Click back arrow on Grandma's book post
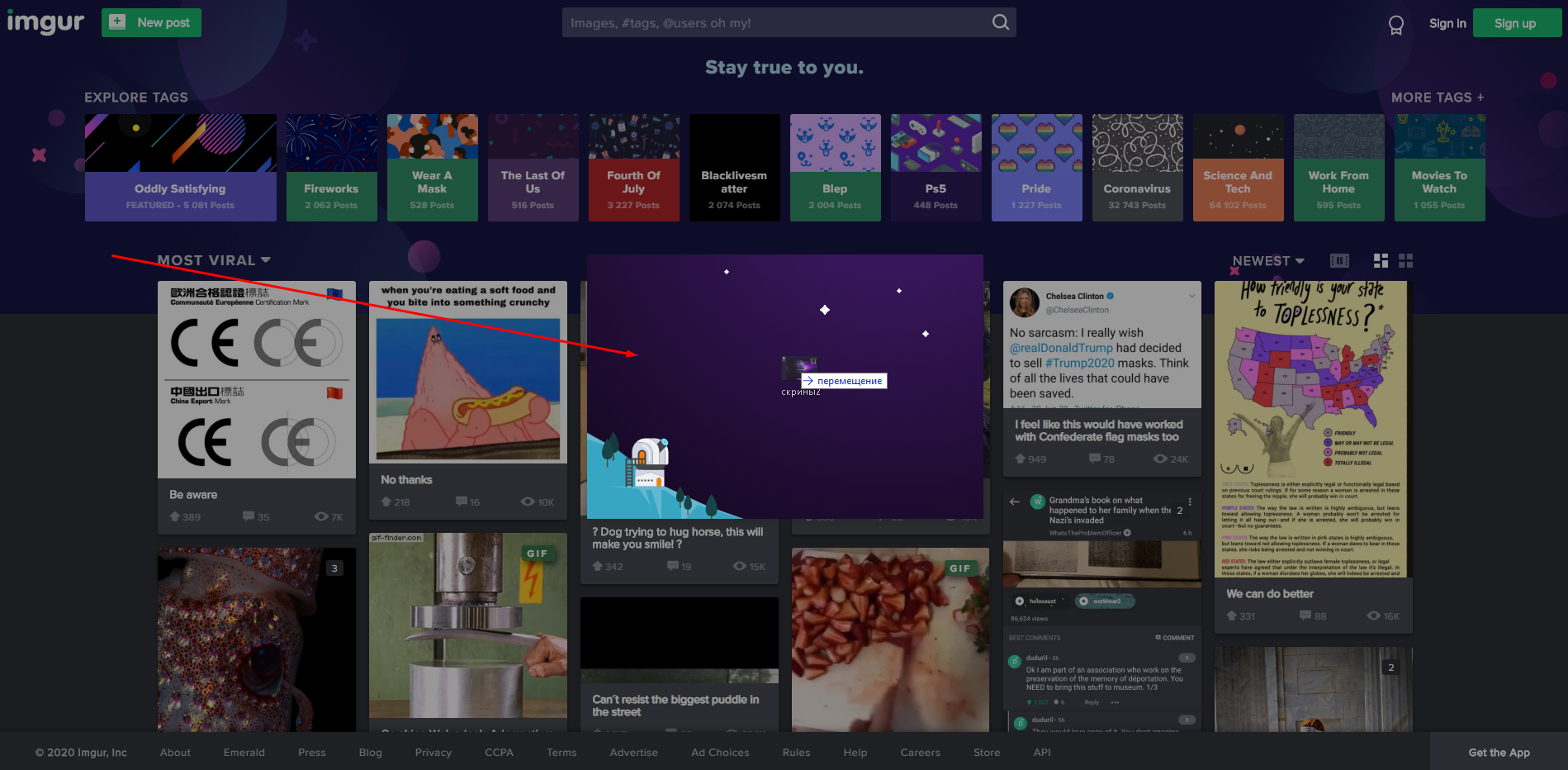1568x770 pixels. coord(1015,501)
